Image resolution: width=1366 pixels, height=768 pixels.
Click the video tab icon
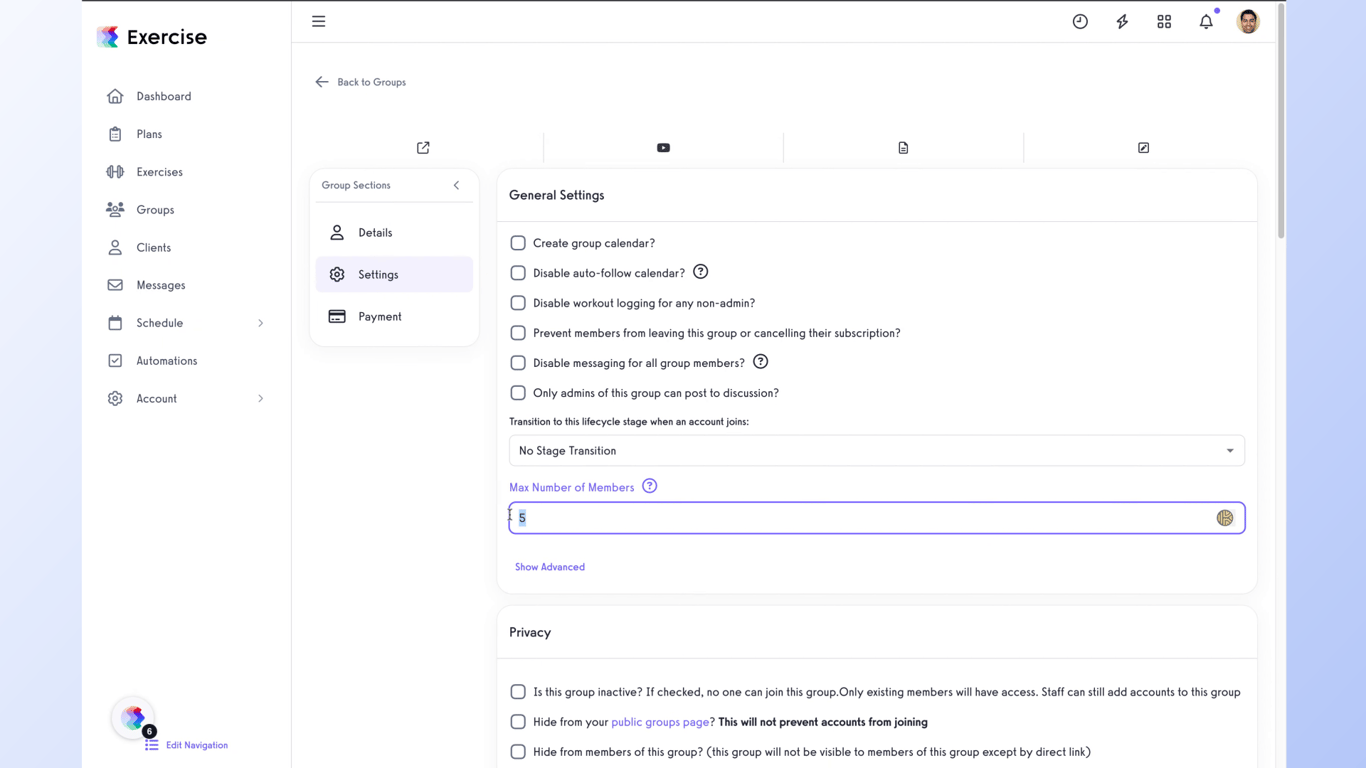click(663, 148)
